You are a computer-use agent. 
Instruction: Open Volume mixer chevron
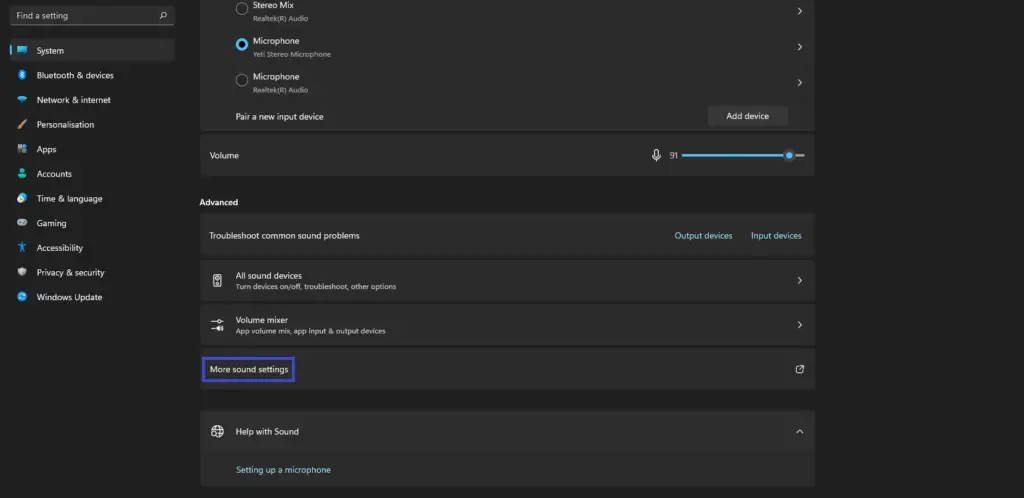799,324
